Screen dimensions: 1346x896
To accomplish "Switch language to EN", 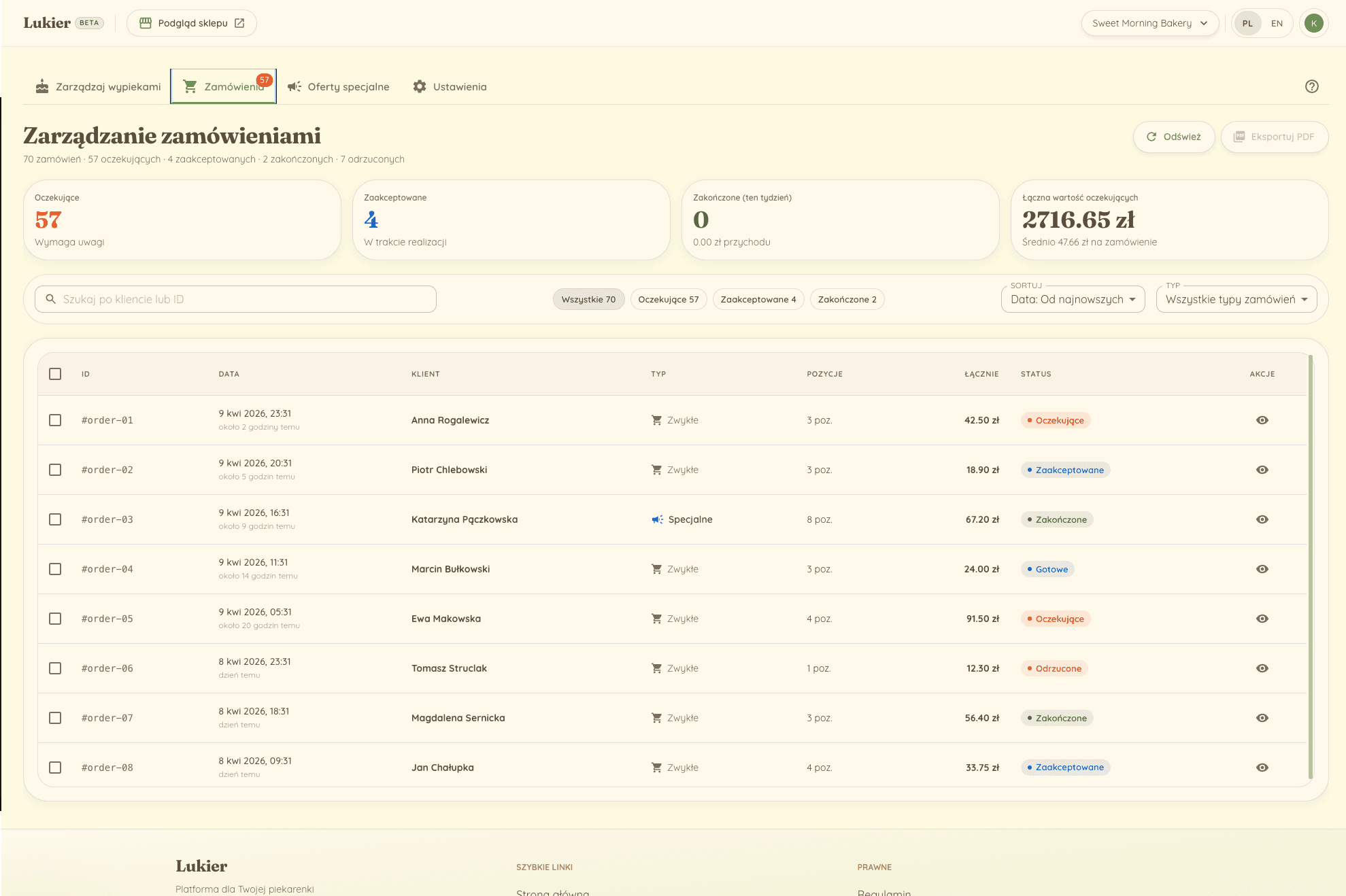I will (1277, 23).
